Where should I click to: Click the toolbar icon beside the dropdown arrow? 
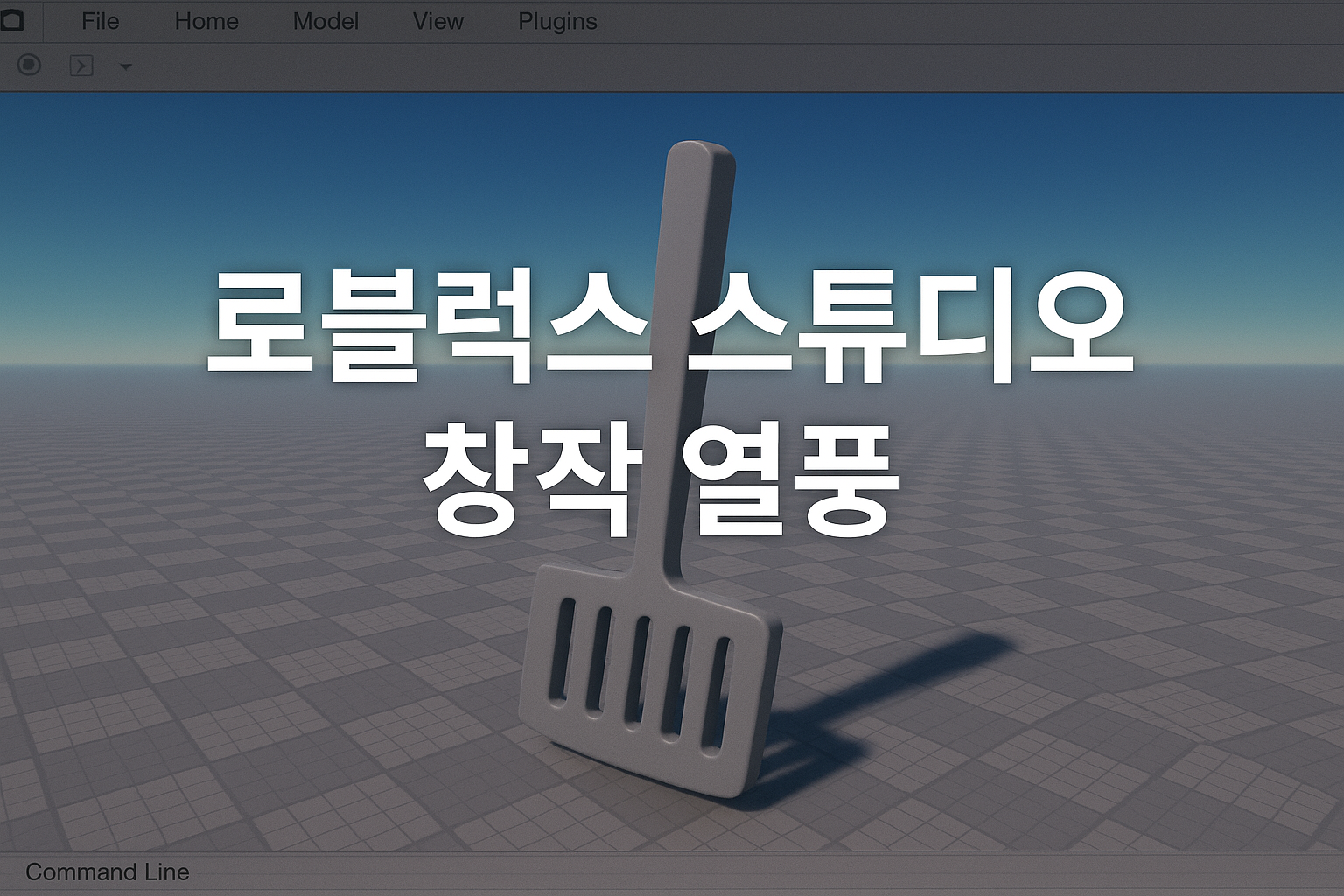click(80, 66)
